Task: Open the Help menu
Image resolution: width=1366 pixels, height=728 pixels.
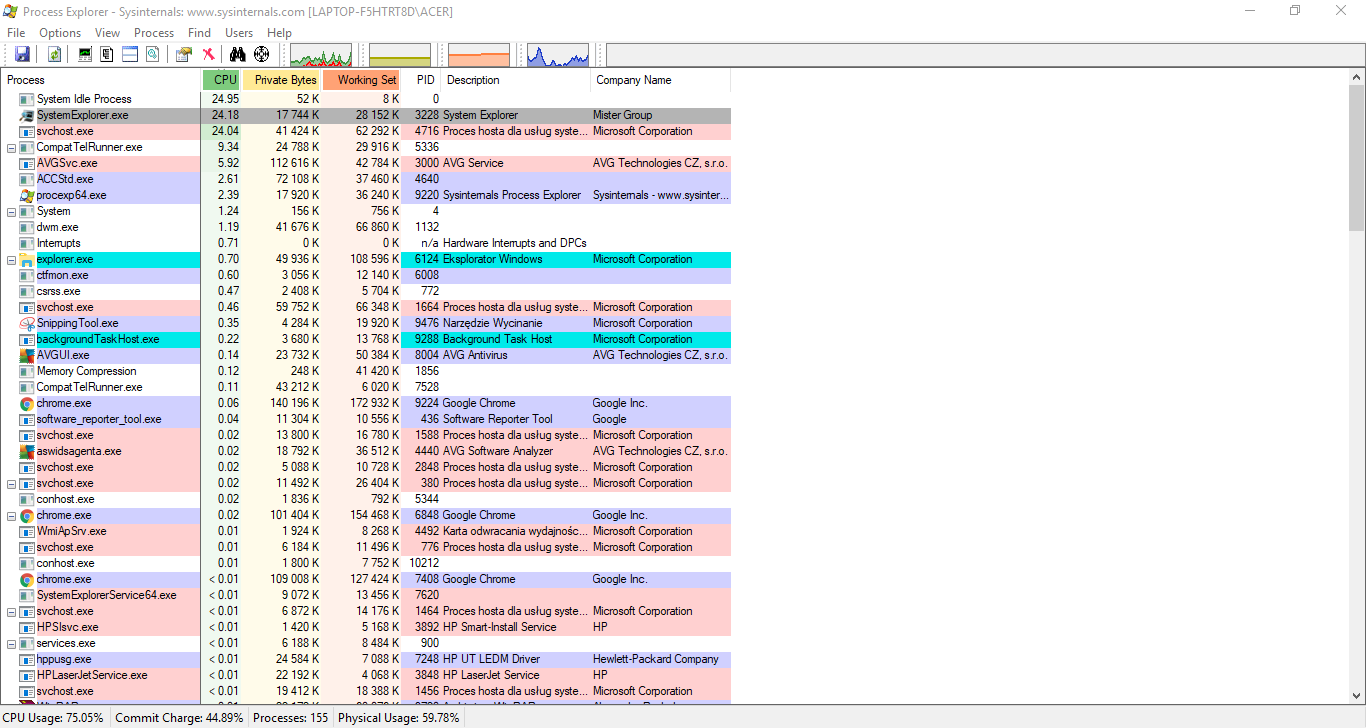Action: tap(279, 33)
